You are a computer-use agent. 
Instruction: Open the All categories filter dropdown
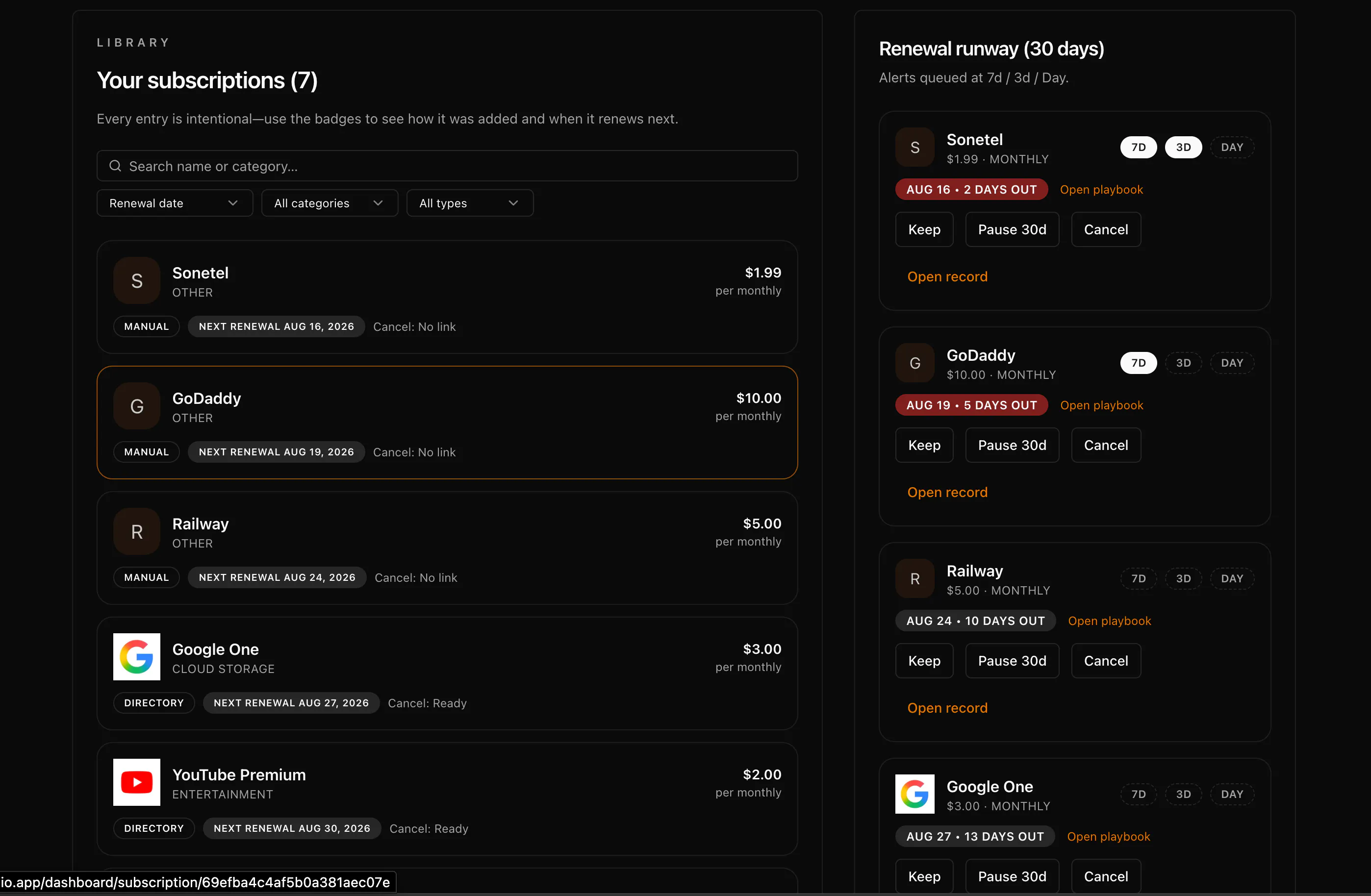[330, 203]
